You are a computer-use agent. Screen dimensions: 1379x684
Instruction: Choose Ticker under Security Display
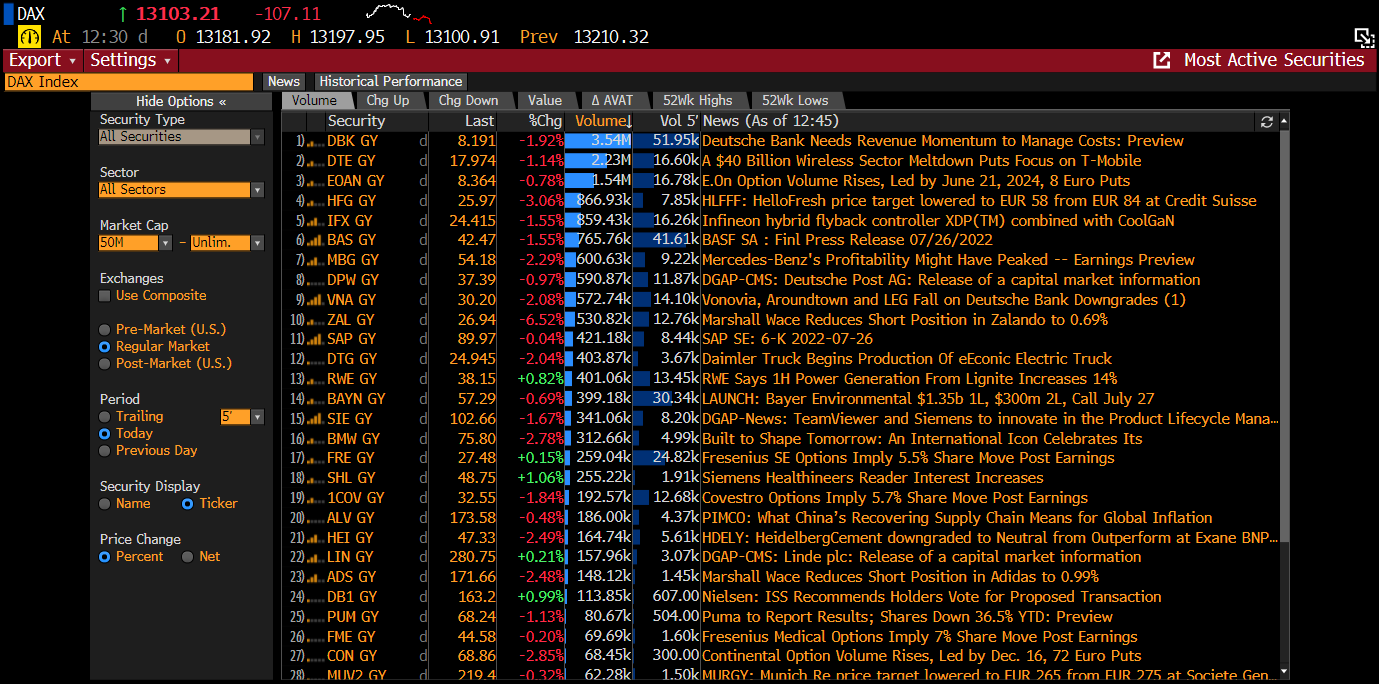click(187, 504)
